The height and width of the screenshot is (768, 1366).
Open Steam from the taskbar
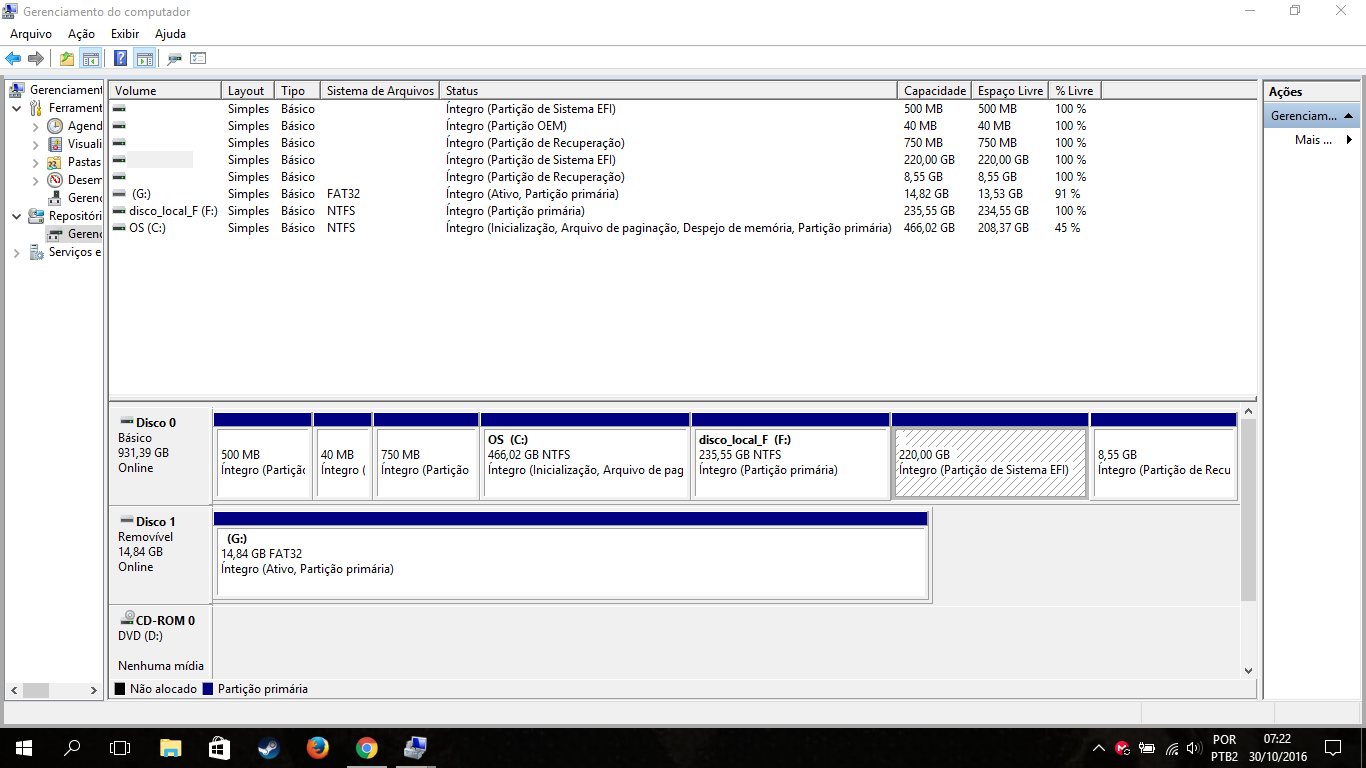tap(268, 747)
